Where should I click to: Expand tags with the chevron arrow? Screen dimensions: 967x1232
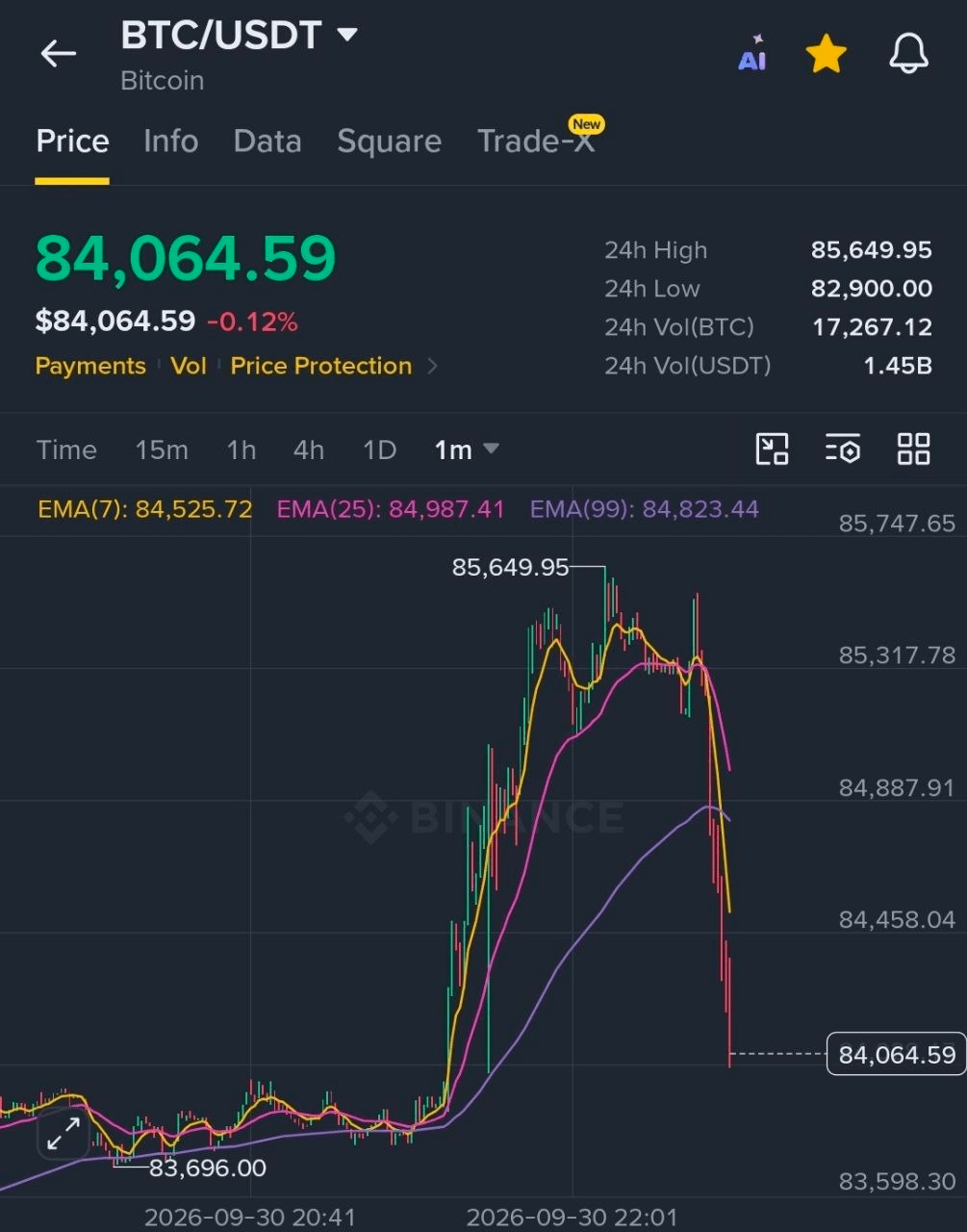[432, 366]
